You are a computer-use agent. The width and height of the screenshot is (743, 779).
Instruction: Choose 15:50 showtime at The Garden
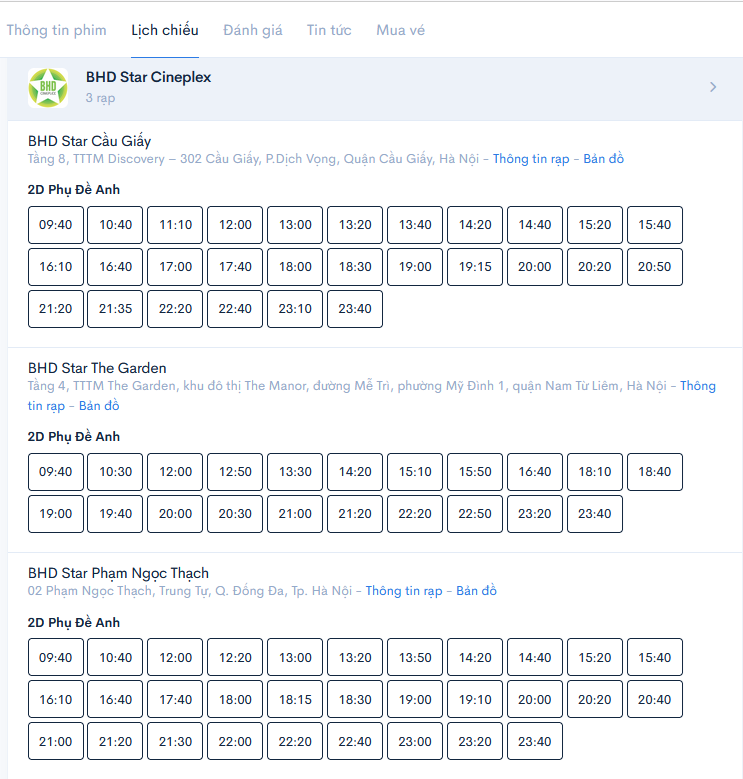[x=475, y=471]
